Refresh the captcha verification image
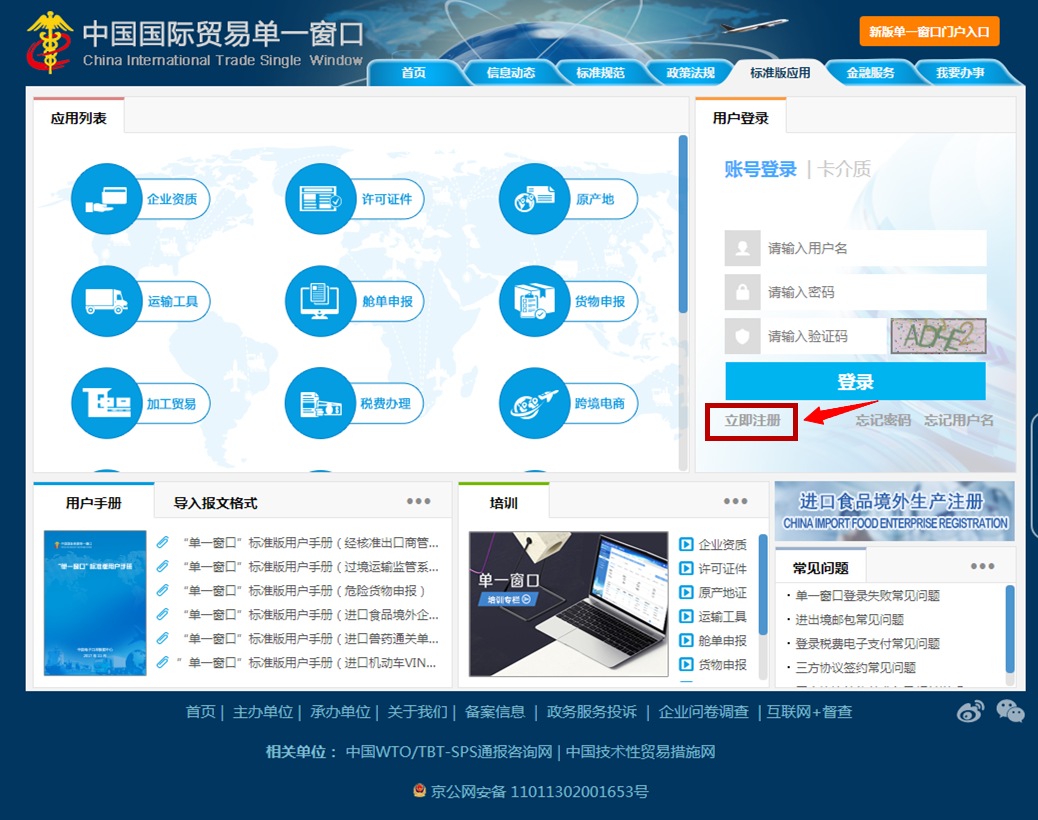This screenshot has width=1038, height=820. click(938, 337)
